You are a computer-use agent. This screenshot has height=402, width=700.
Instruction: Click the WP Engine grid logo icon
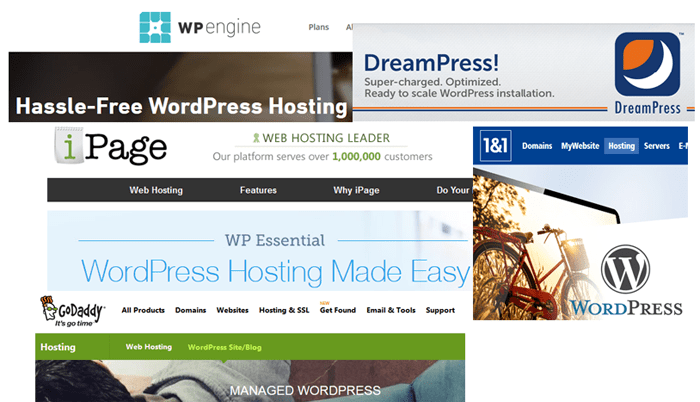pyautogui.click(x=155, y=27)
